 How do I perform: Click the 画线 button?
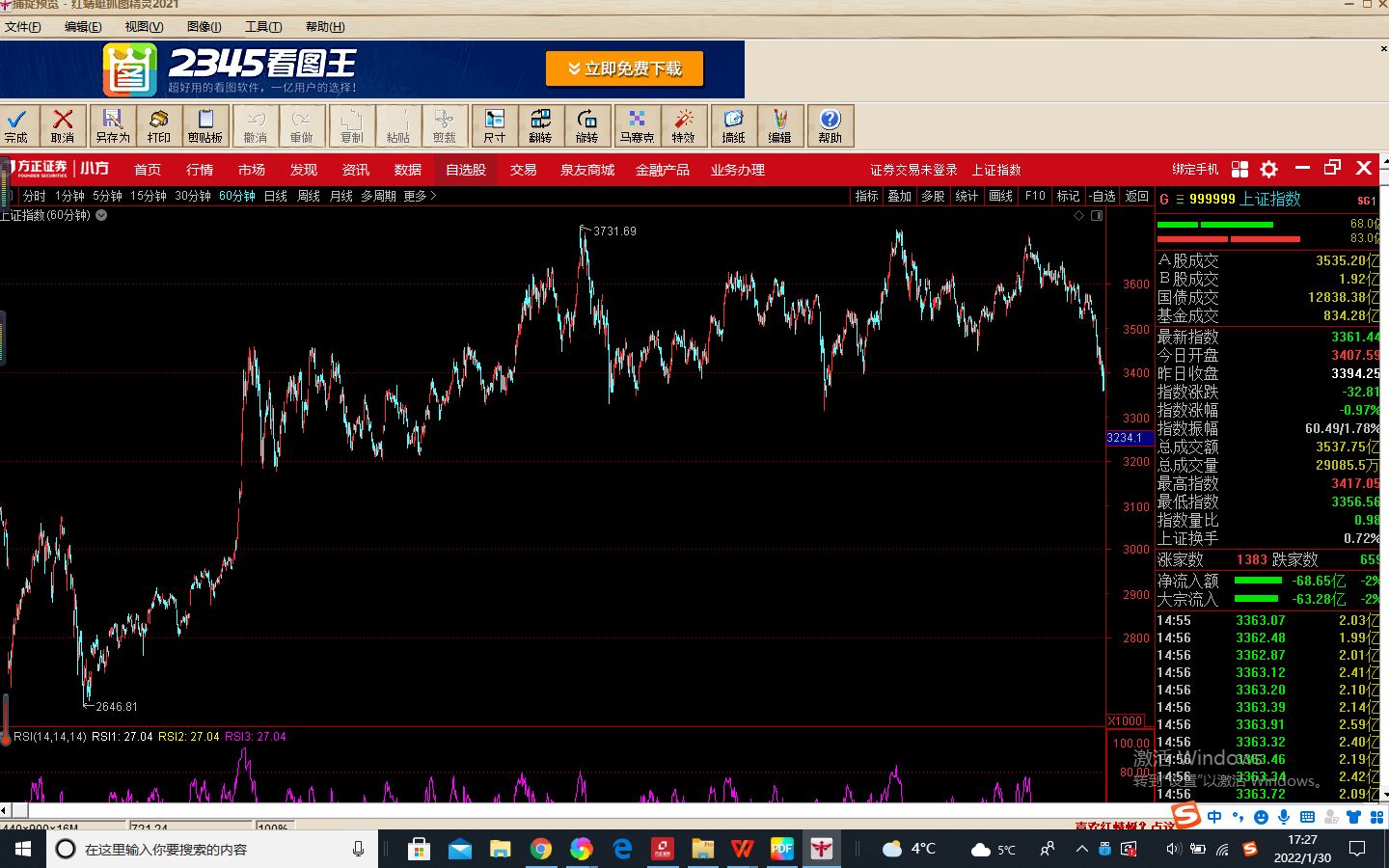point(1001,196)
